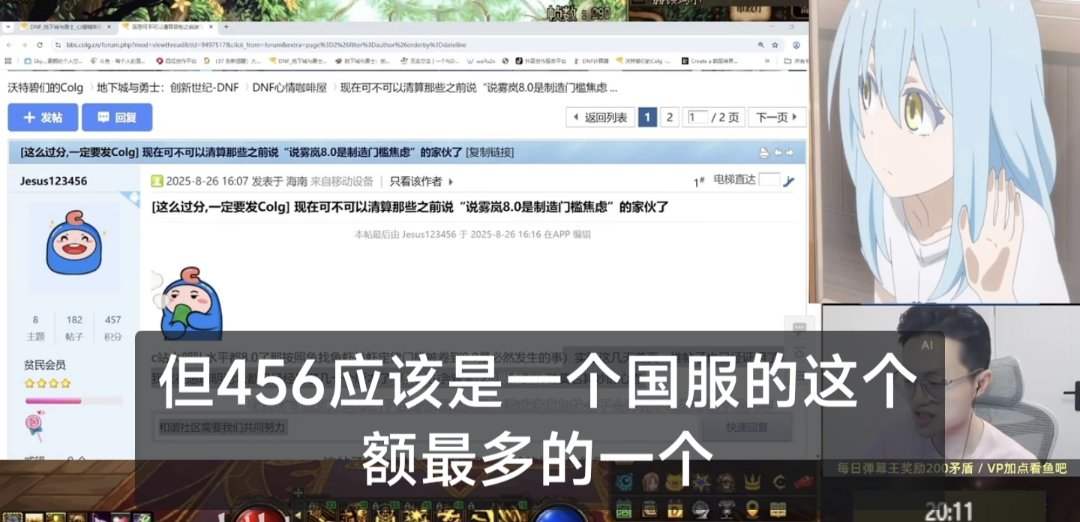
Task: Click the lollipop medal icon
Action: pos(34,426)
